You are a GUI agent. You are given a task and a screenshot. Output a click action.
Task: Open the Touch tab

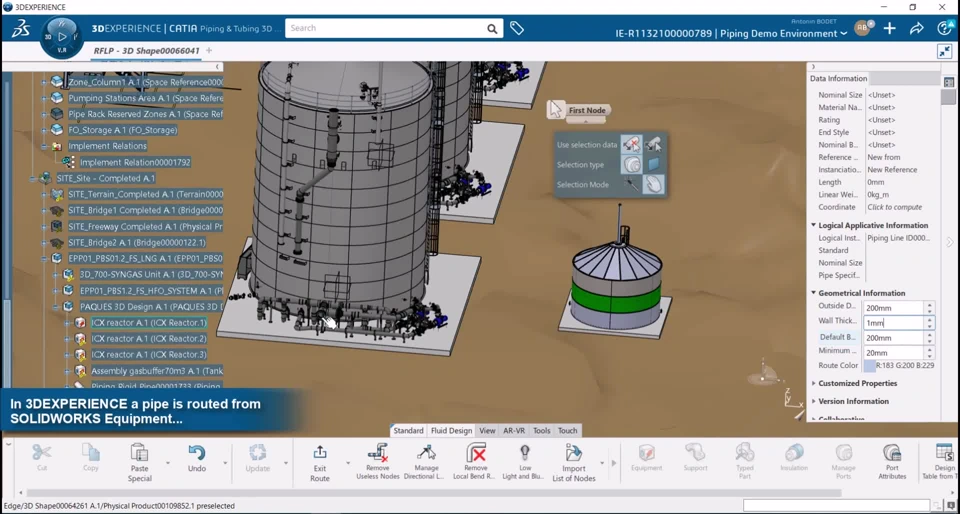pyautogui.click(x=568, y=431)
